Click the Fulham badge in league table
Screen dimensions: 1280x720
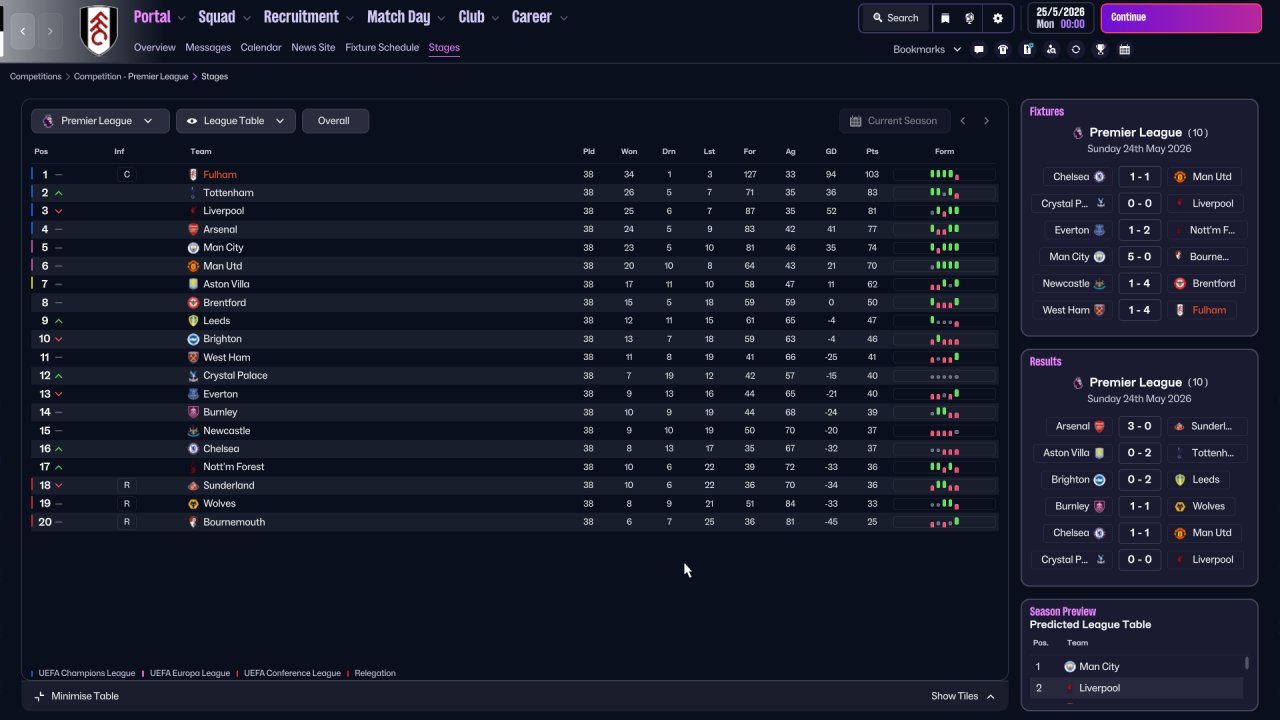[194, 175]
